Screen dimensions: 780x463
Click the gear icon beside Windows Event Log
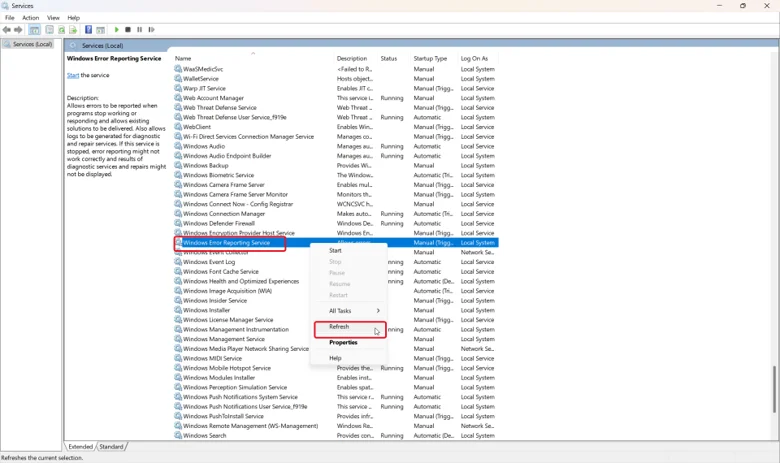(178, 262)
